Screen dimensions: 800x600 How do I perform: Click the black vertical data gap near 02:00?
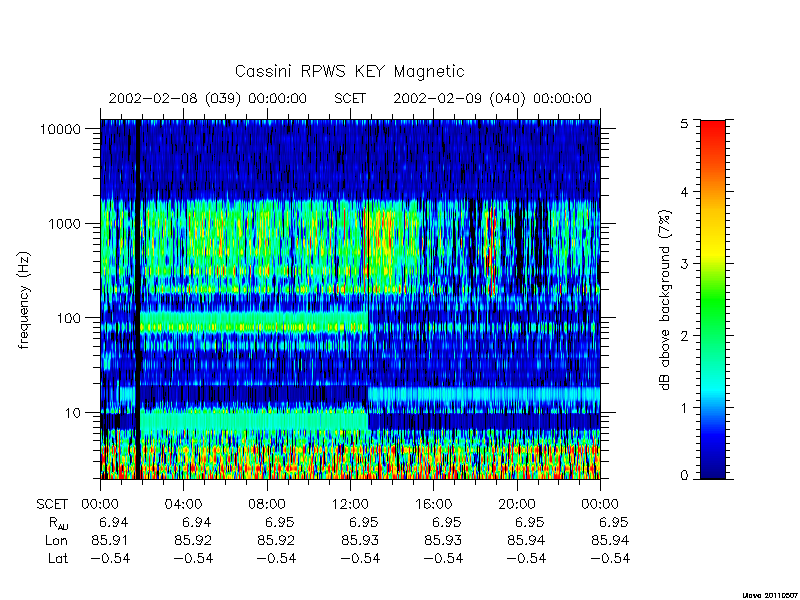pyautogui.click(x=138, y=299)
